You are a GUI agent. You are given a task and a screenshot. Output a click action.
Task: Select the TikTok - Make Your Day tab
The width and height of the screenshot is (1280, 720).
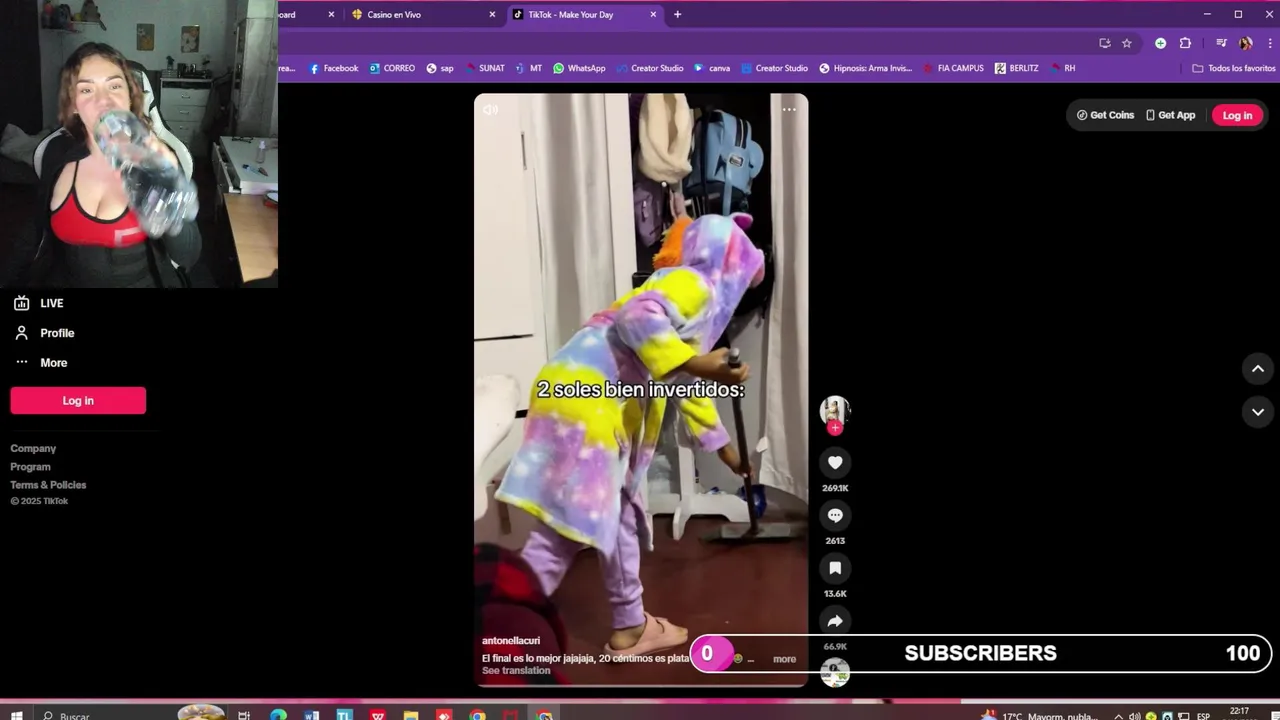point(583,15)
